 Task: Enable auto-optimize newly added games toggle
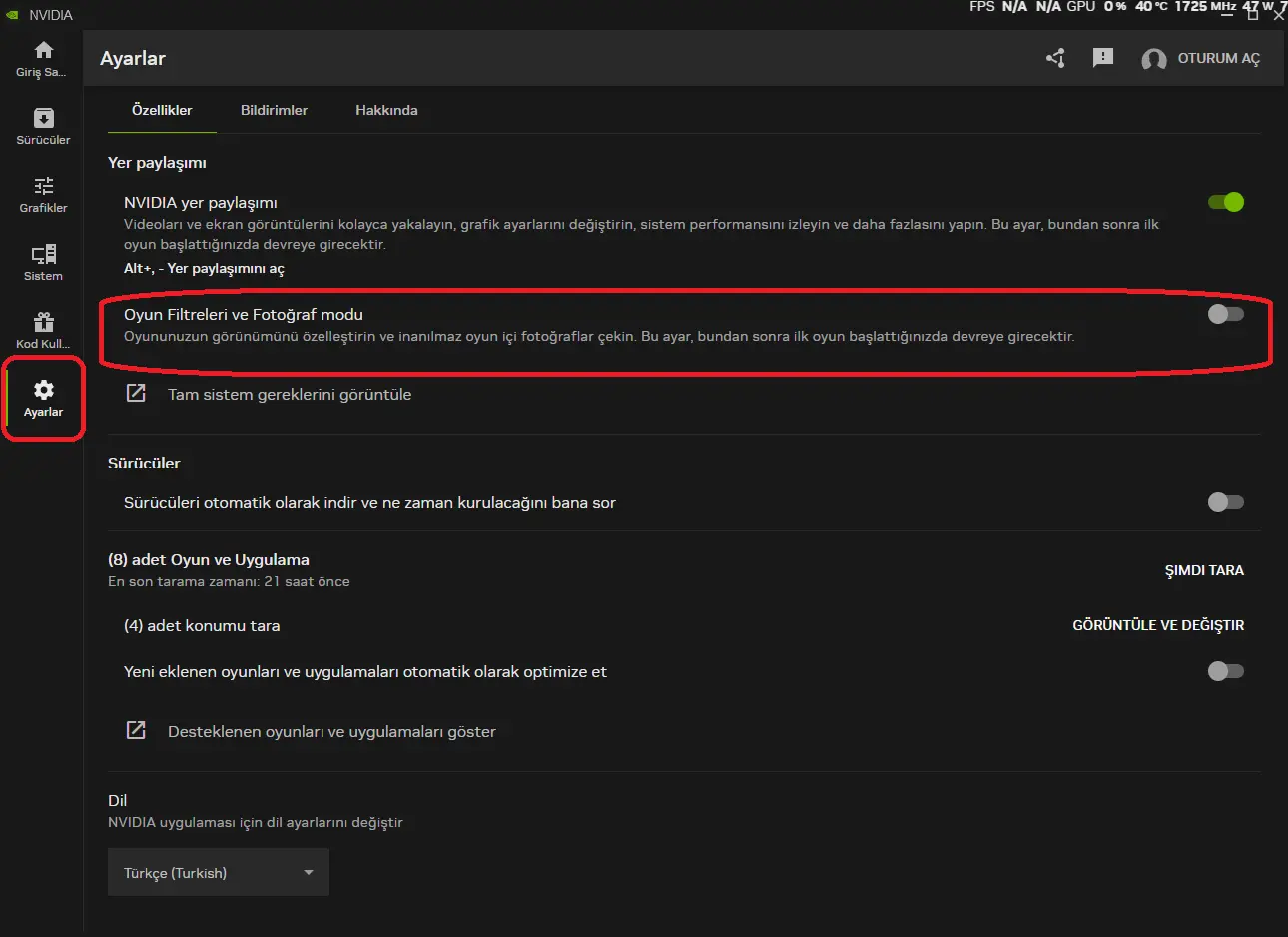pyautogui.click(x=1226, y=671)
